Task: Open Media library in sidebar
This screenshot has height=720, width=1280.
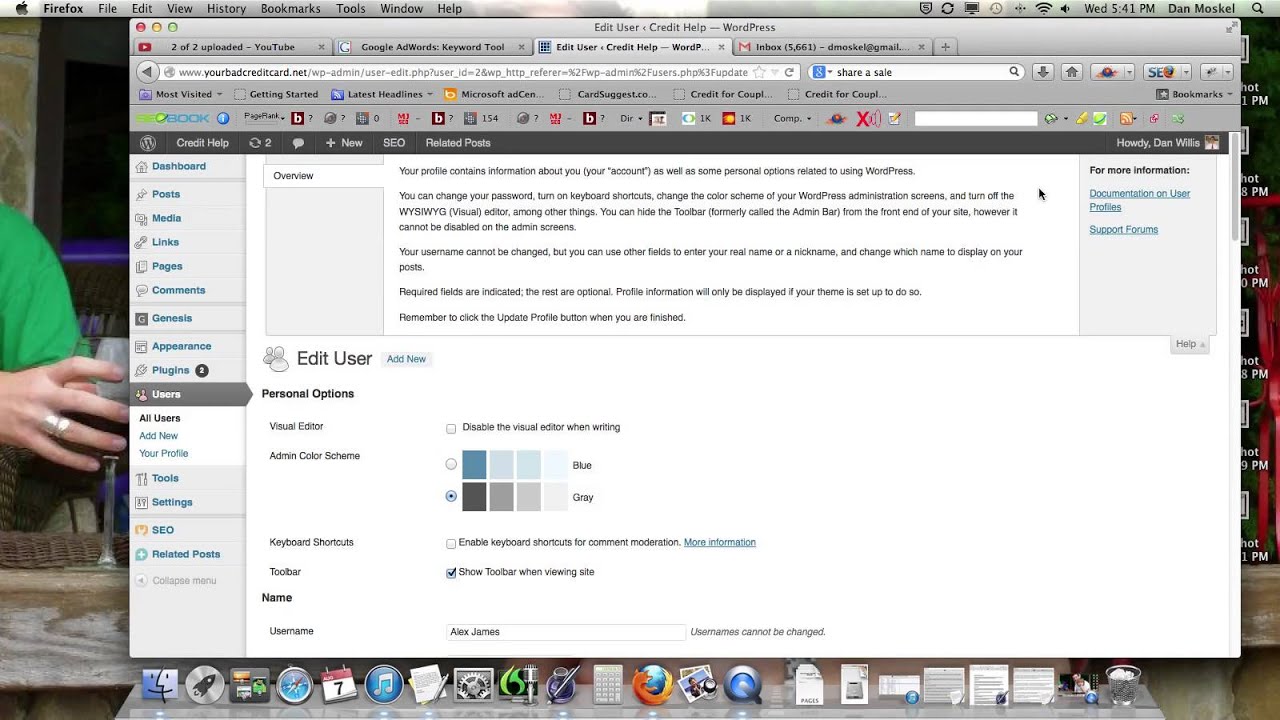Action: (x=166, y=218)
